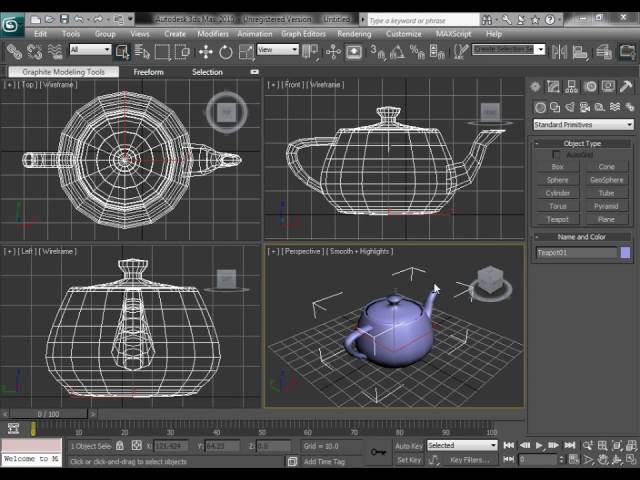Open the Rendering menu
This screenshot has width=640, height=480.
pos(354,34)
